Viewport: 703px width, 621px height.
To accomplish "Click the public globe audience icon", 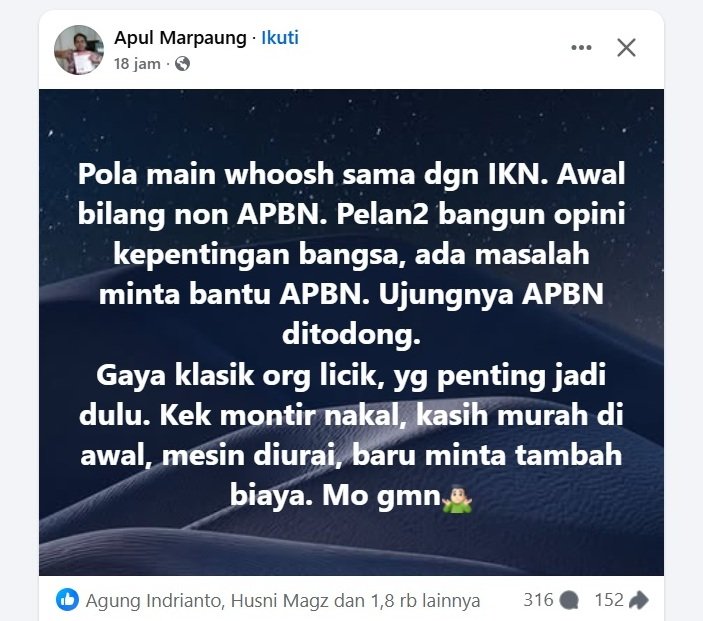I will pyautogui.click(x=182, y=64).
